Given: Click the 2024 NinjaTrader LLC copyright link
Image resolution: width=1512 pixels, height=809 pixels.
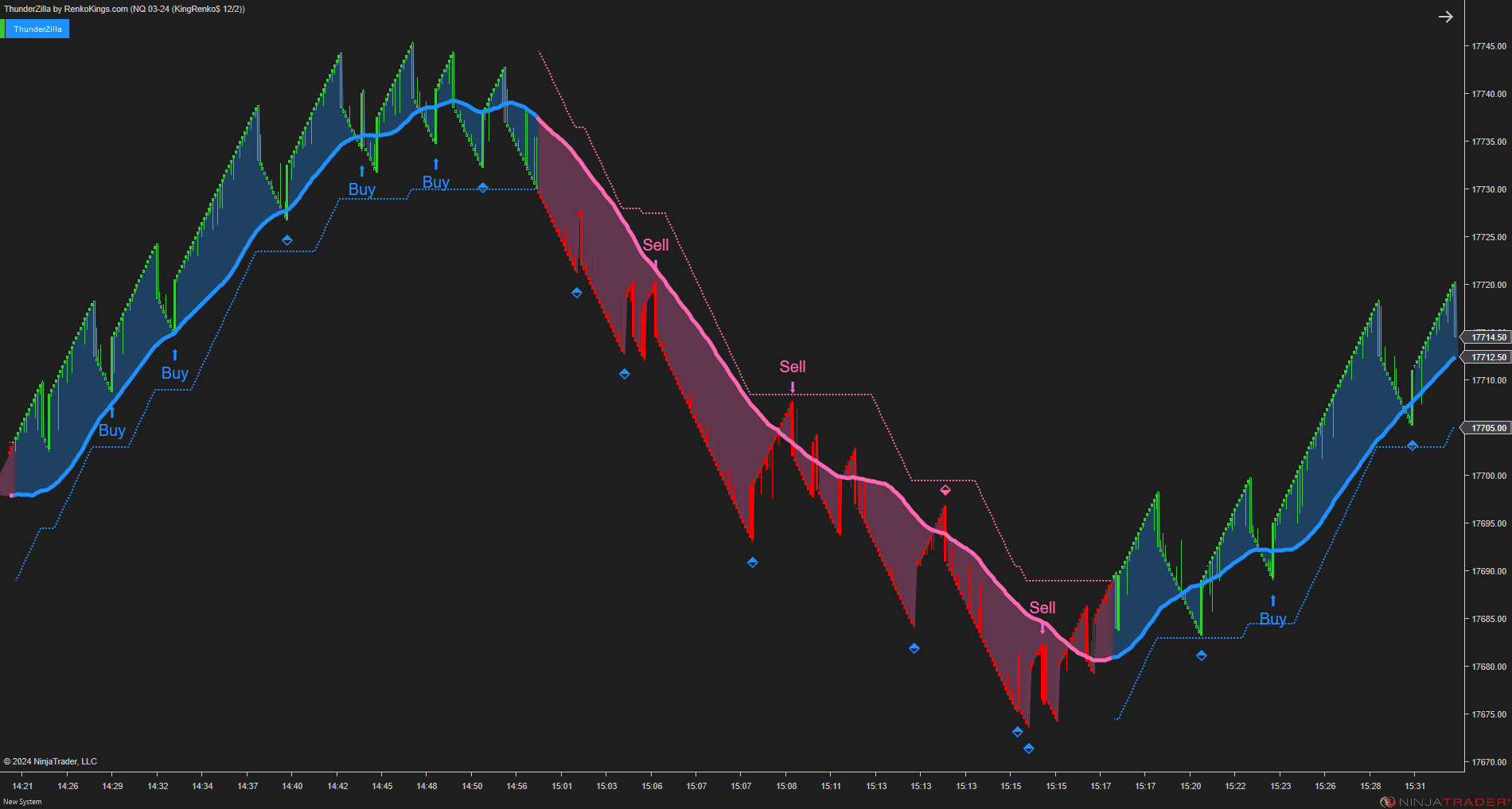Looking at the screenshot, I should click(x=49, y=761).
